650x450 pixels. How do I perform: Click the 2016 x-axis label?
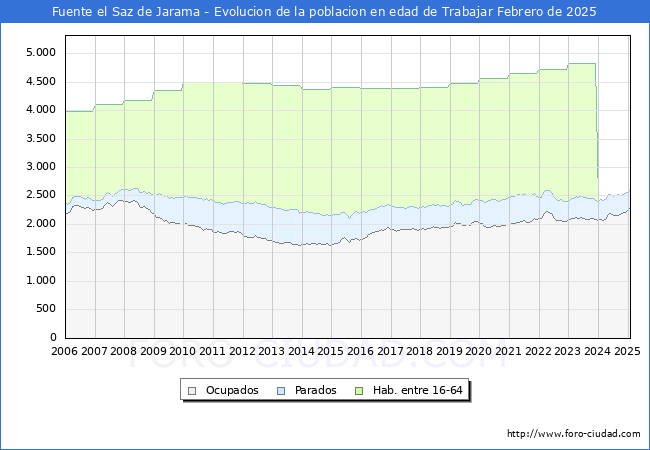(x=360, y=351)
